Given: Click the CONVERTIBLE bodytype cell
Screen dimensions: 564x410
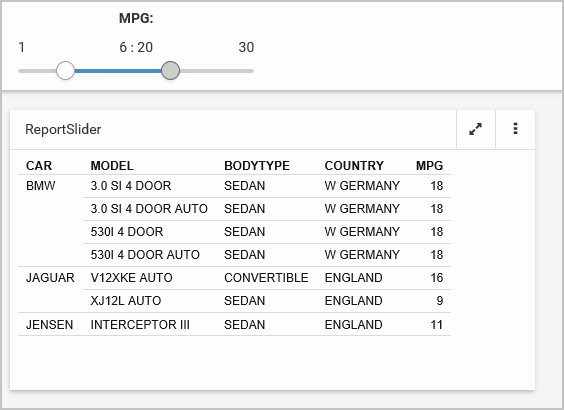Looking at the screenshot, I should pyautogui.click(x=266, y=278).
